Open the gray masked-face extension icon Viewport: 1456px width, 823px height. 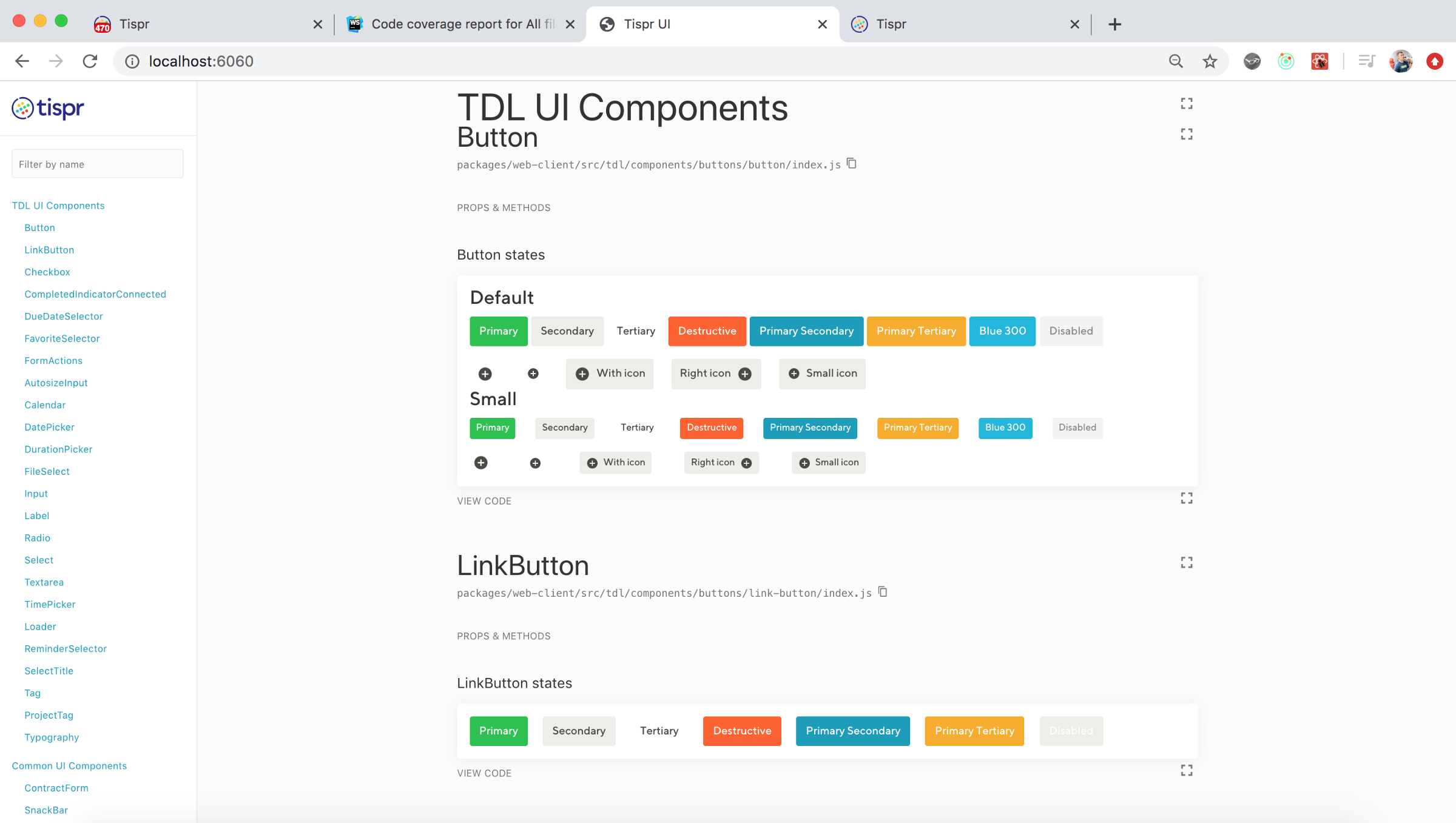point(1252,61)
